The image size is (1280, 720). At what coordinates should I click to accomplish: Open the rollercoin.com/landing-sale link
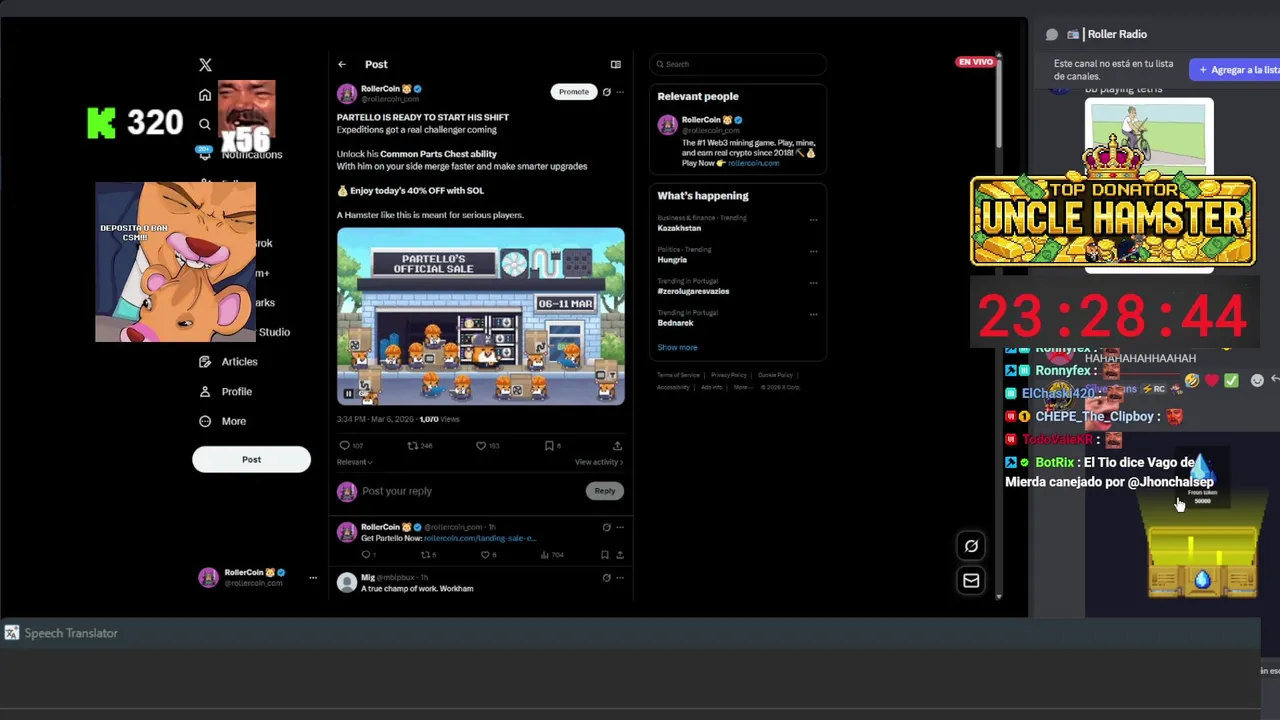tap(480, 538)
